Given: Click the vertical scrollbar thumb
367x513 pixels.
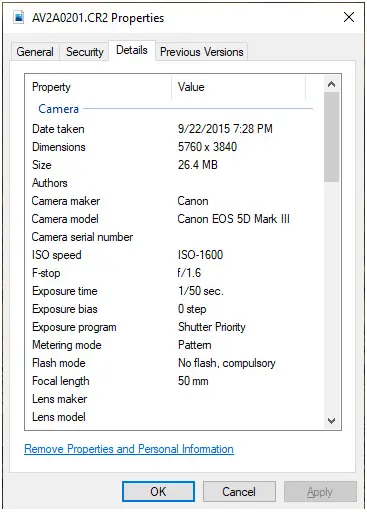Looking at the screenshot, I should 331,137.
